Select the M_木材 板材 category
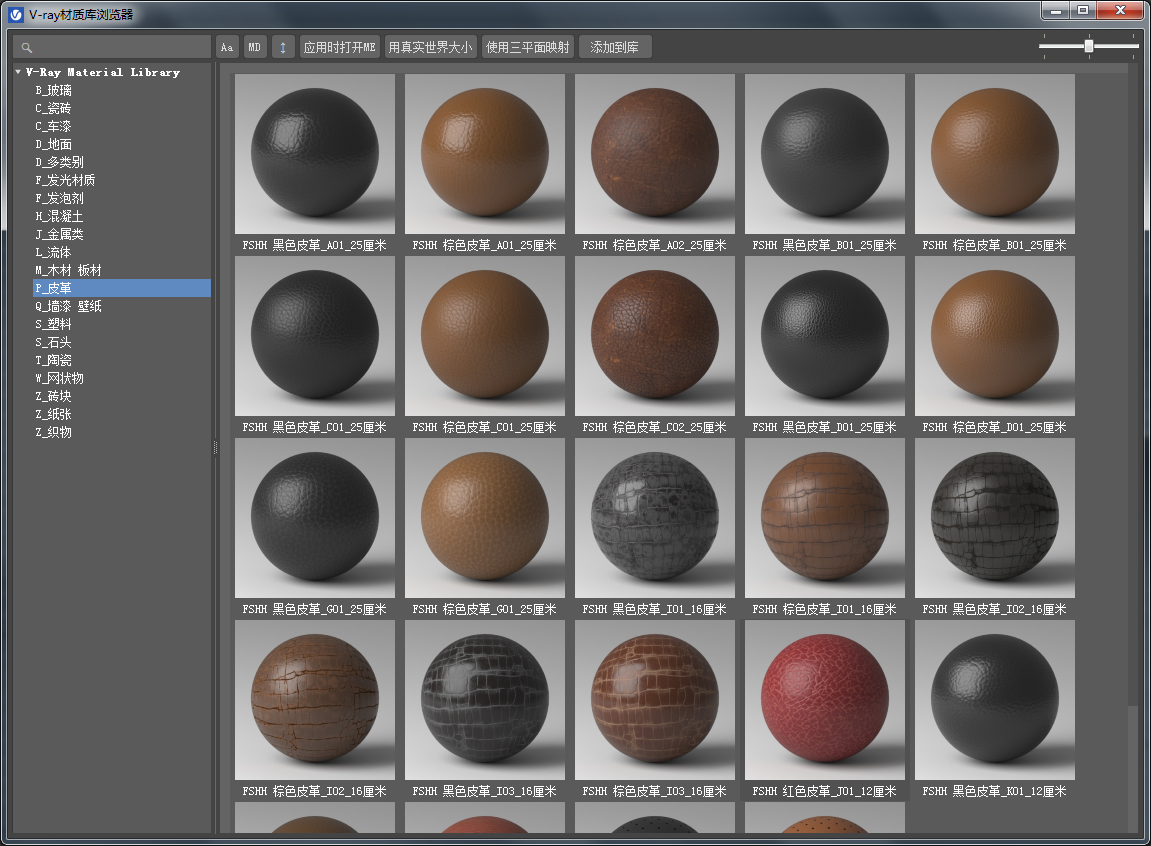 pyautogui.click(x=68, y=270)
